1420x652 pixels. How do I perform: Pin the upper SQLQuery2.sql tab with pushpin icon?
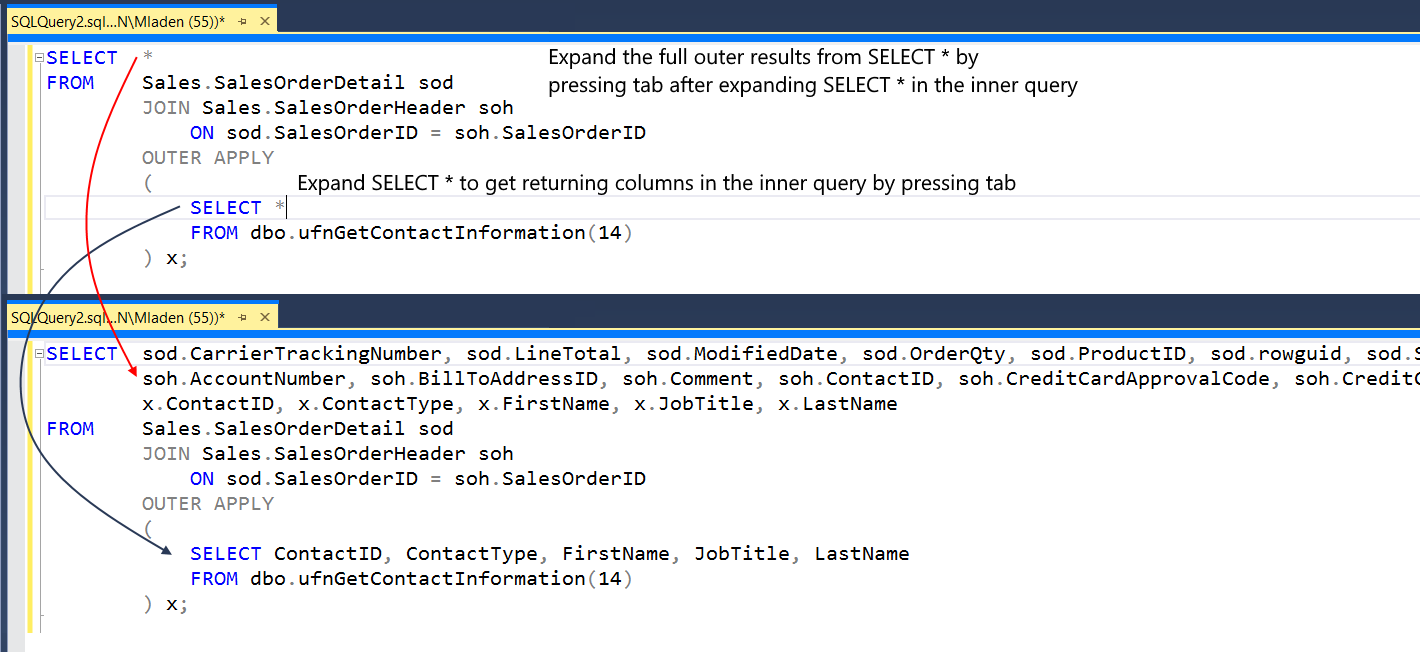242,21
